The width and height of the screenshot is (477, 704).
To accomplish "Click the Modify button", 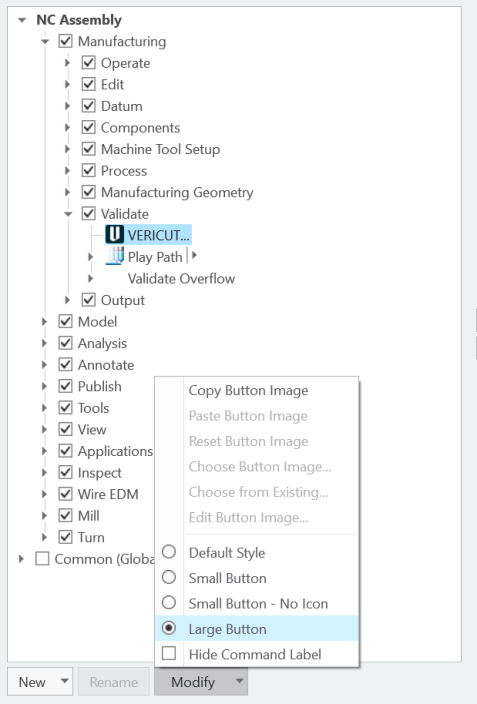I will click(193, 682).
